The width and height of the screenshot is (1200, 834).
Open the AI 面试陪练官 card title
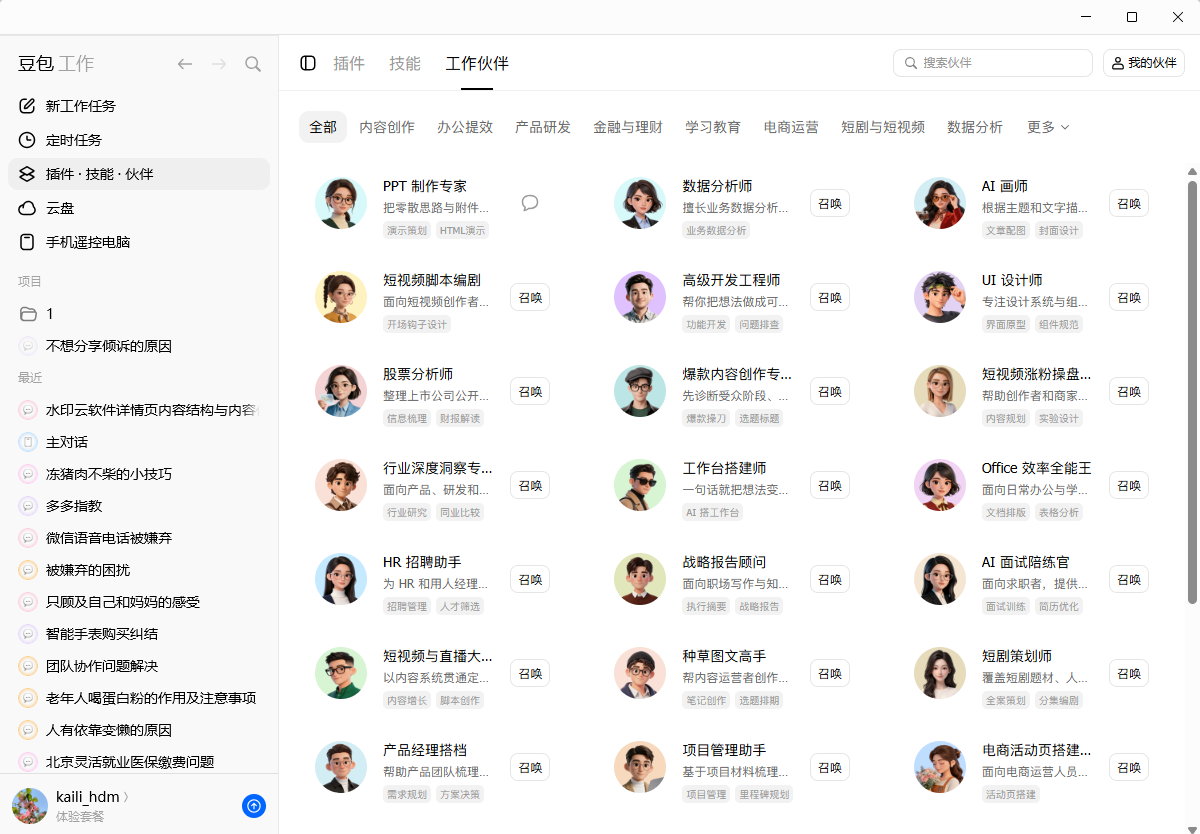click(1025, 562)
